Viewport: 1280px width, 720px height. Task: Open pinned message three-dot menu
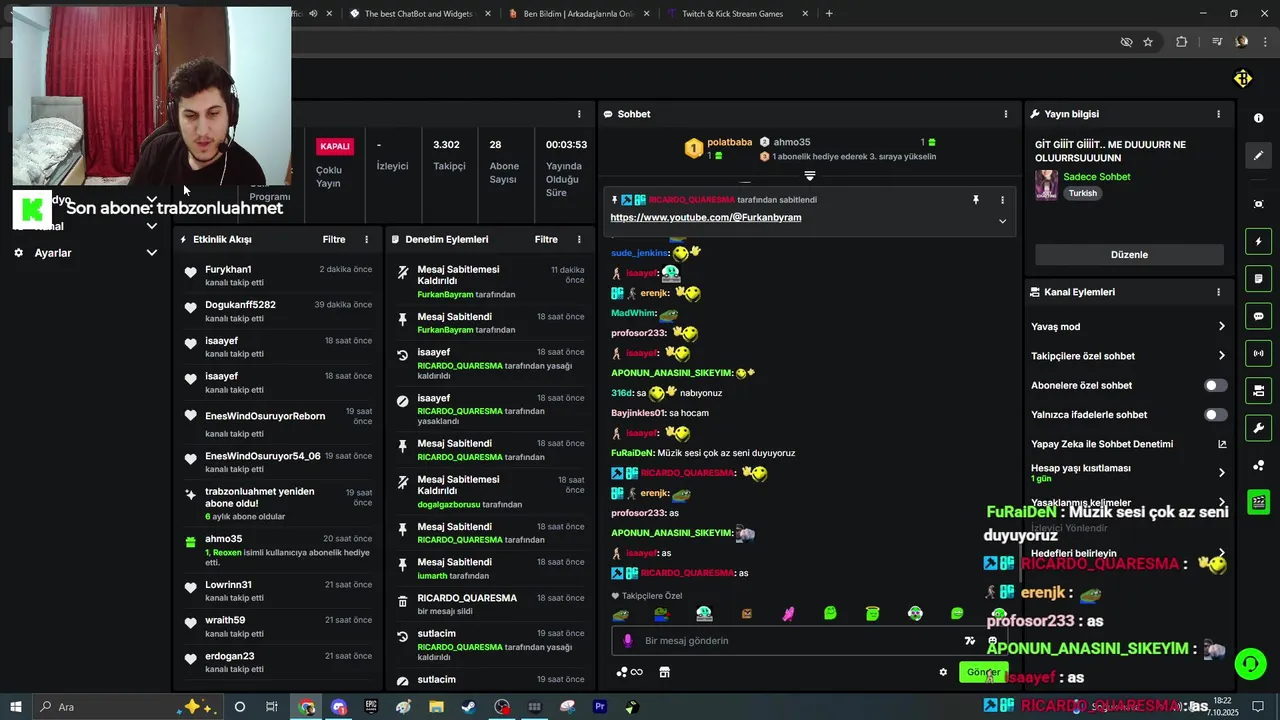coord(1002,200)
